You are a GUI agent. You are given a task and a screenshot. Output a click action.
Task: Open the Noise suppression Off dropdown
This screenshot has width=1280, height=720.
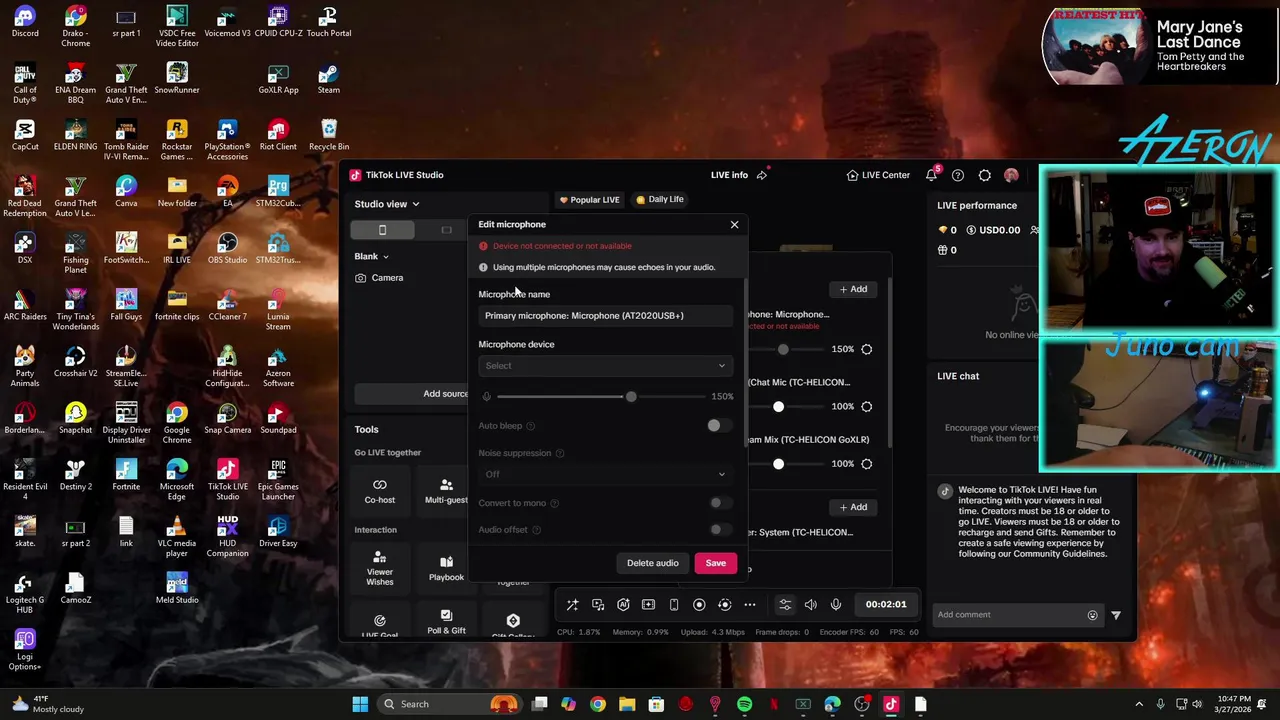(605, 474)
